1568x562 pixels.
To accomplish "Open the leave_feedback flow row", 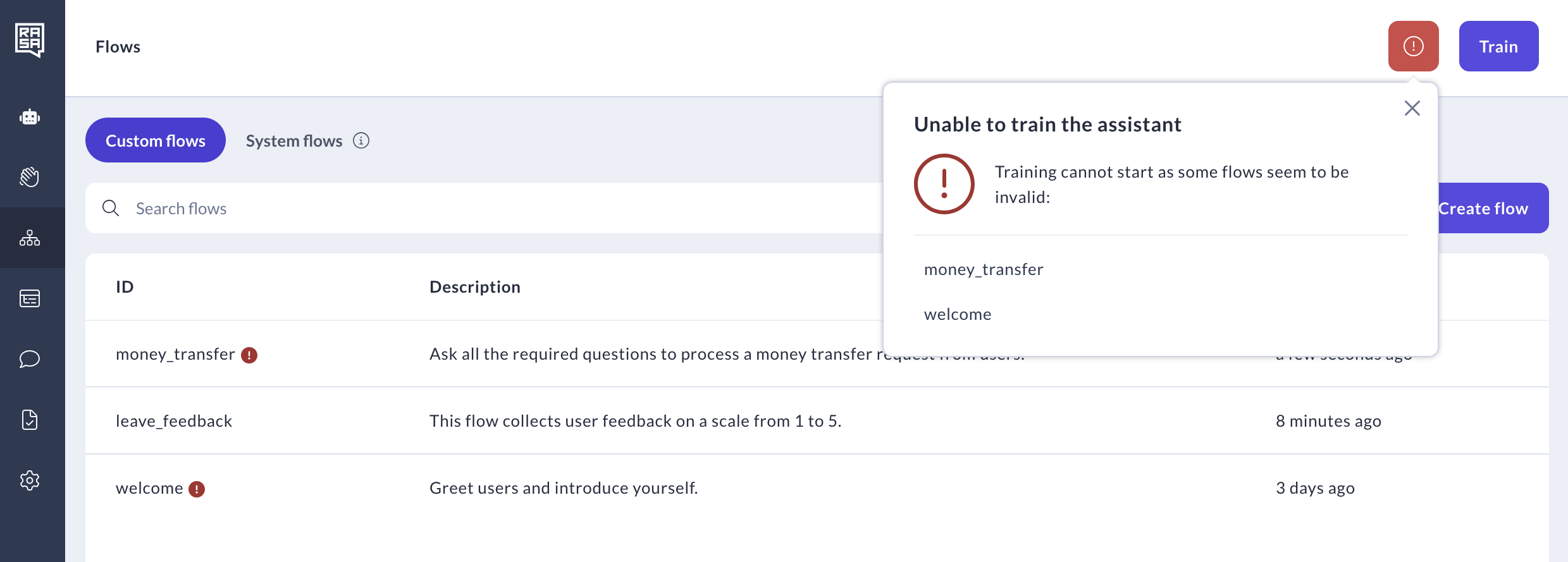I will pyautogui.click(x=174, y=421).
